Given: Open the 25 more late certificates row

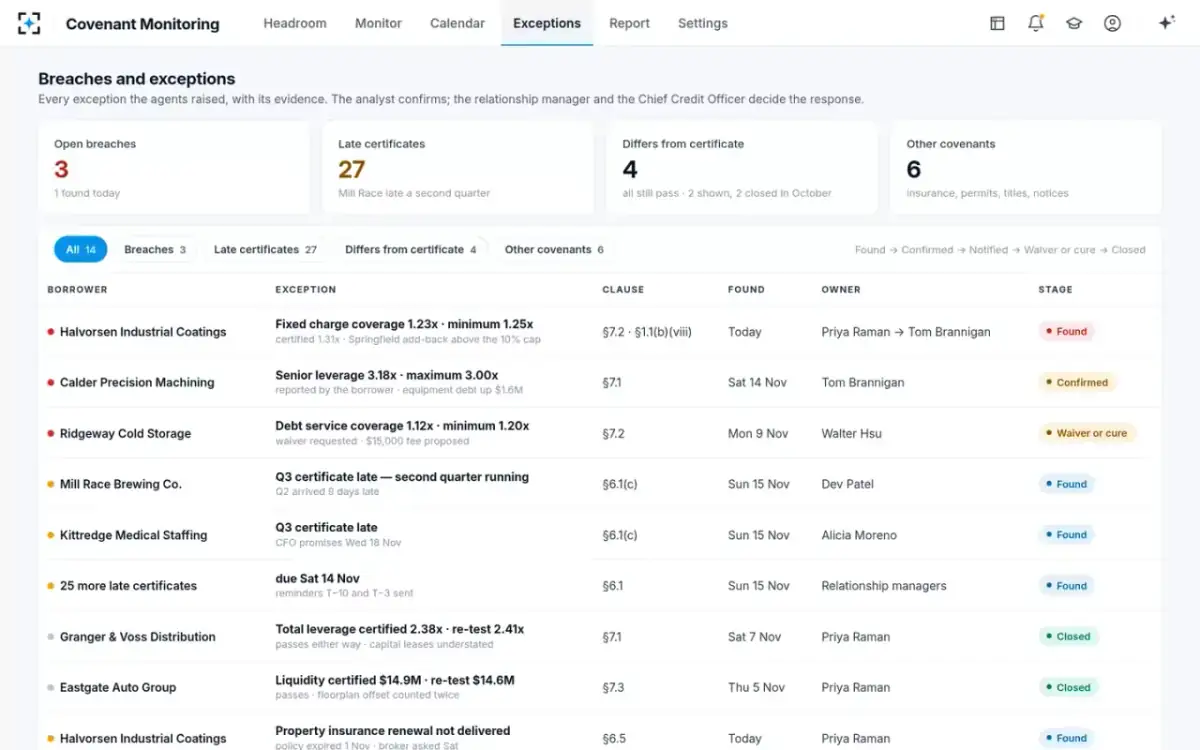Looking at the screenshot, I should 600,586.
